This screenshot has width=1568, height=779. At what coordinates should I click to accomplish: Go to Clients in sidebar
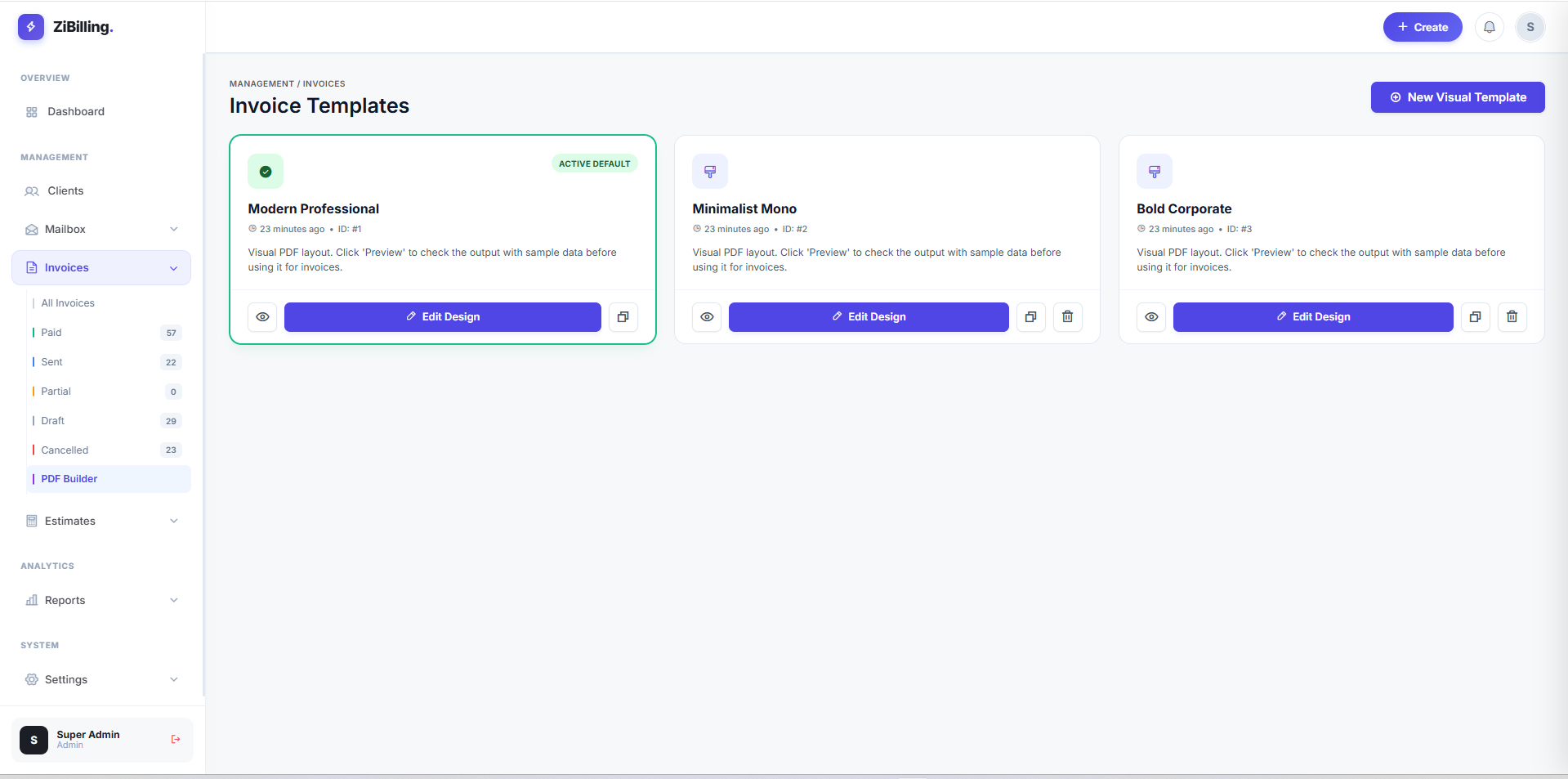click(x=65, y=191)
